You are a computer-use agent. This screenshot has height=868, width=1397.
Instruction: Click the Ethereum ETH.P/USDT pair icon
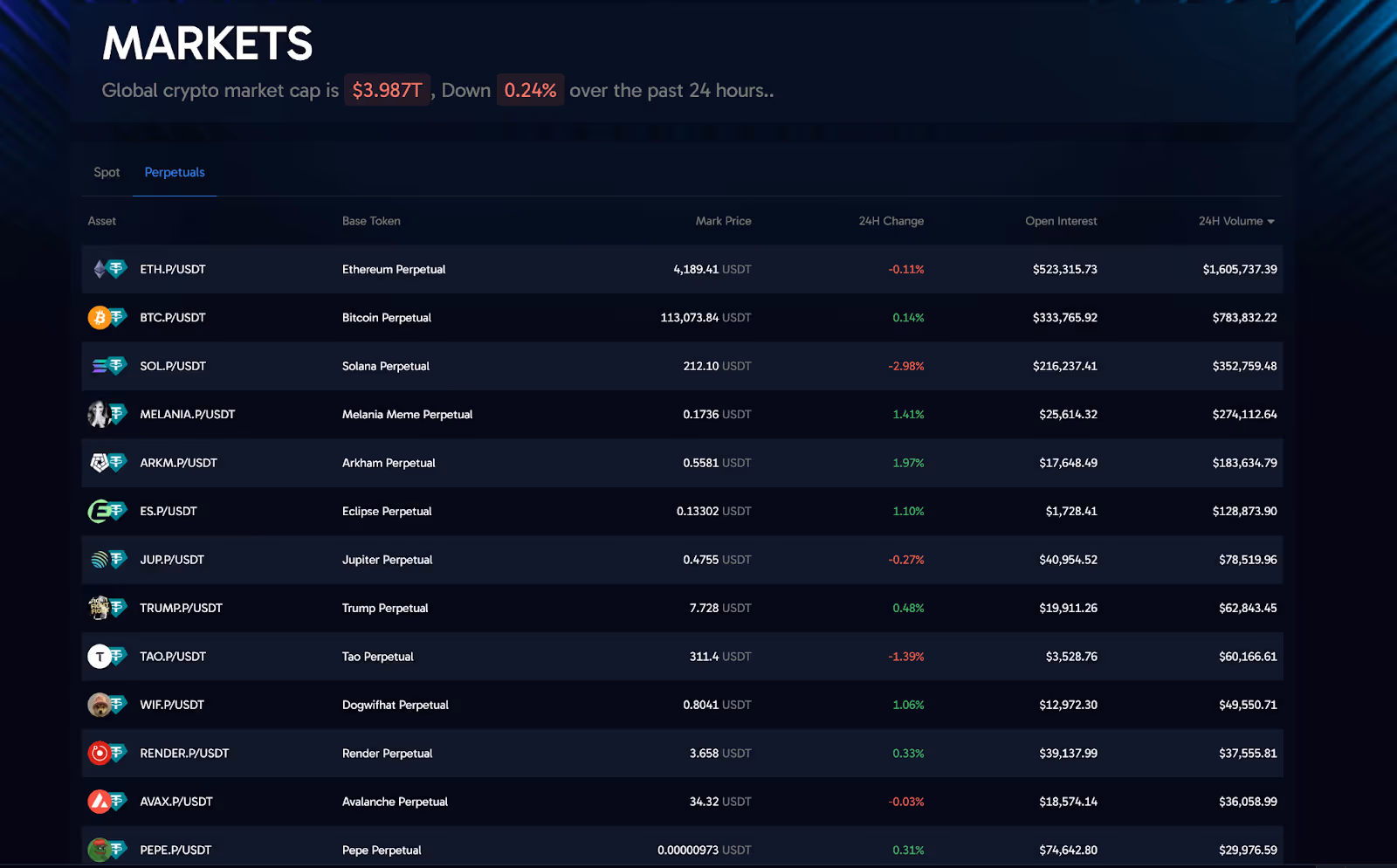tap(109, 269)
